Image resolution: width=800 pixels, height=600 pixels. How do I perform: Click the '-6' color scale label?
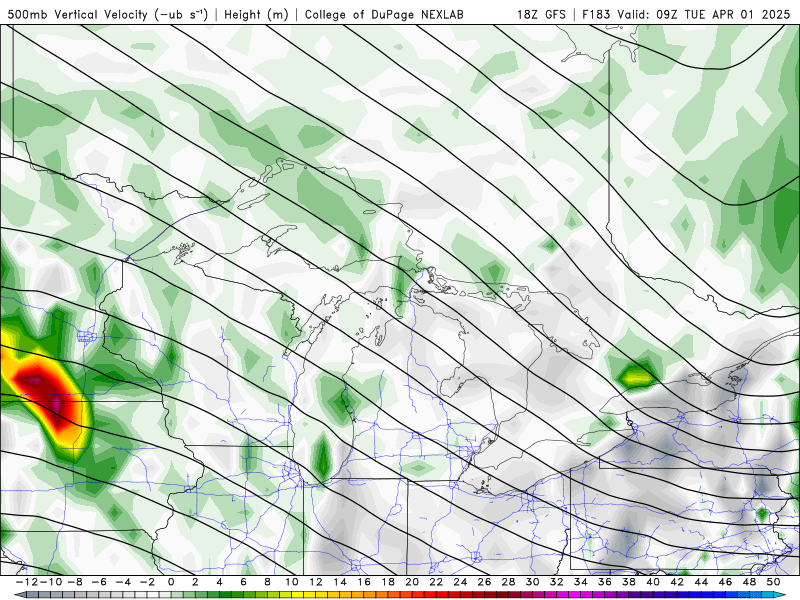pyautogui.click(x=99, y=582)
